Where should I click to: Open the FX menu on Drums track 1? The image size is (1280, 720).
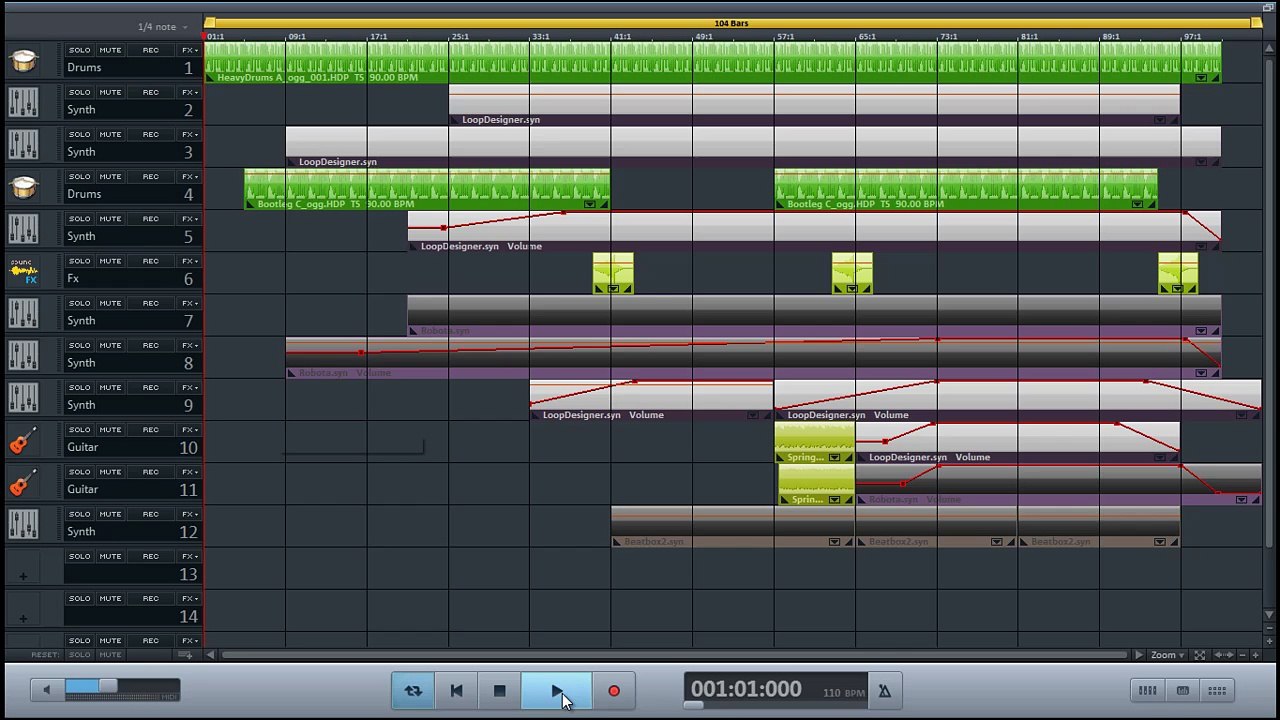click(x=189, y=50)
